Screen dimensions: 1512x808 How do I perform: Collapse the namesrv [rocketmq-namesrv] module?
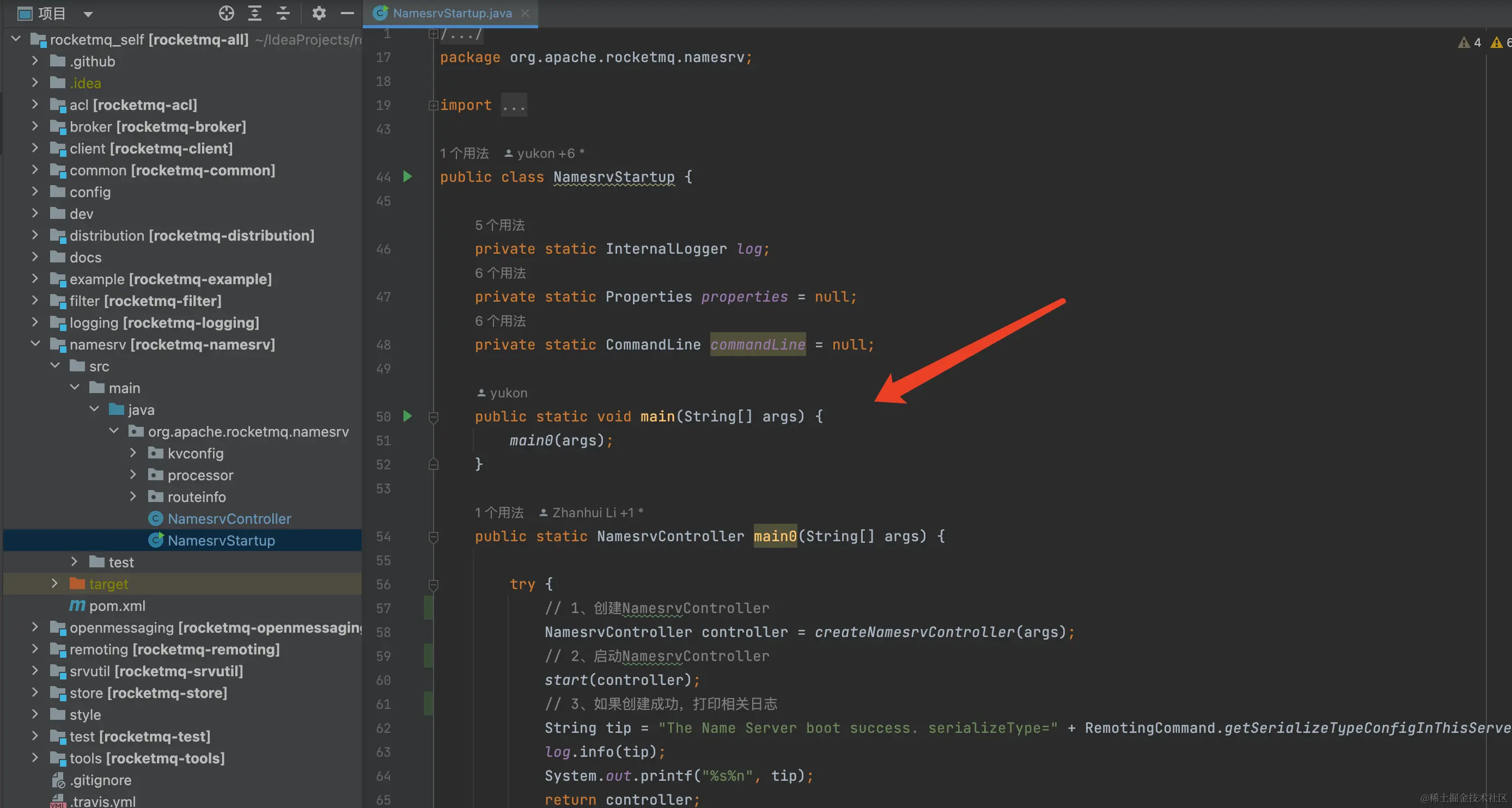point(35,344)
